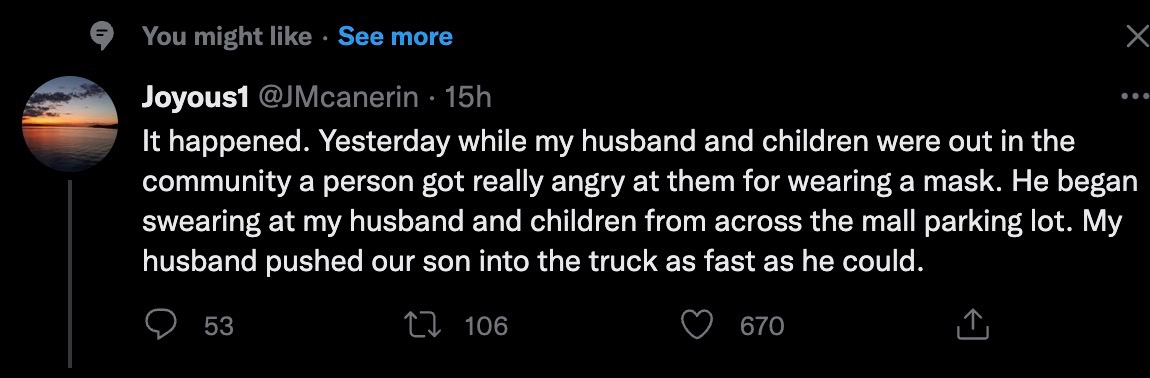The width and height of the screenshot is (1150, 378).
Task: Click the vertical thread line below avatar
Action: point(70,274)
